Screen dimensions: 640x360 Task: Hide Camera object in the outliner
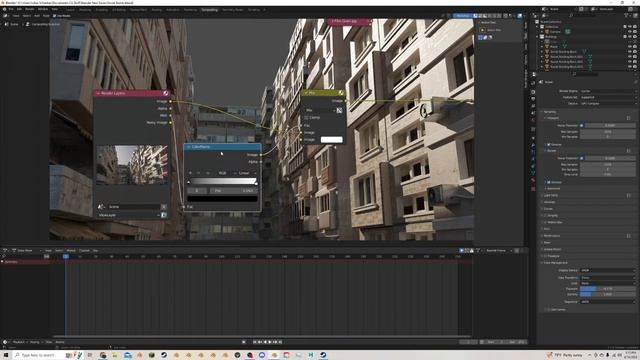pos(629,31)
